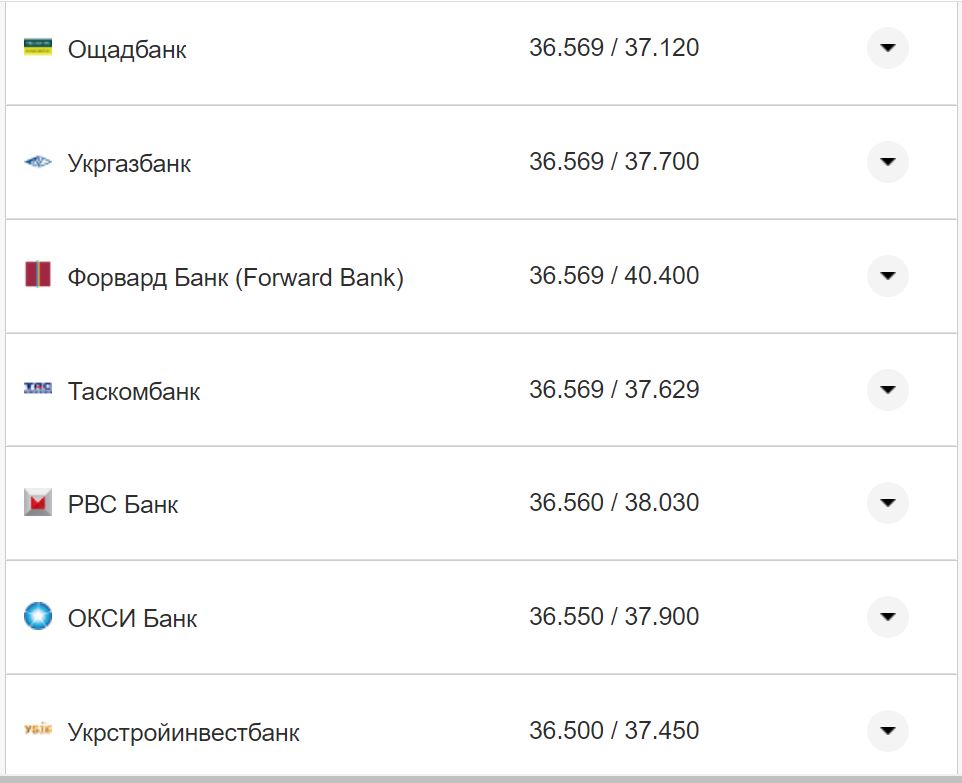962x783 pixels.
Task: Click the ТАС logo next to Таскомбанк
Action: 36,388
